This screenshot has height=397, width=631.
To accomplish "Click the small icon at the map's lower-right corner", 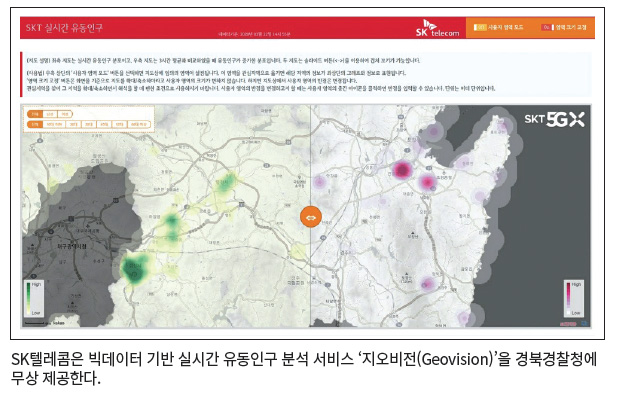I will click(x=584, y=323).
